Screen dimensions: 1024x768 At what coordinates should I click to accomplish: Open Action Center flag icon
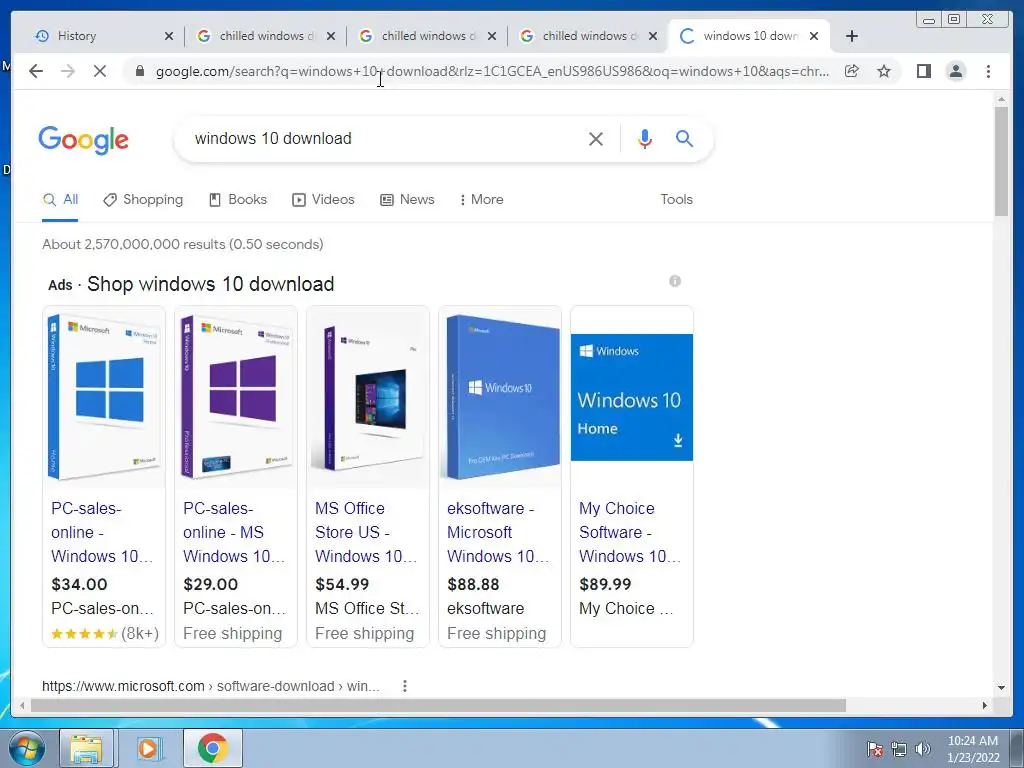874,748
